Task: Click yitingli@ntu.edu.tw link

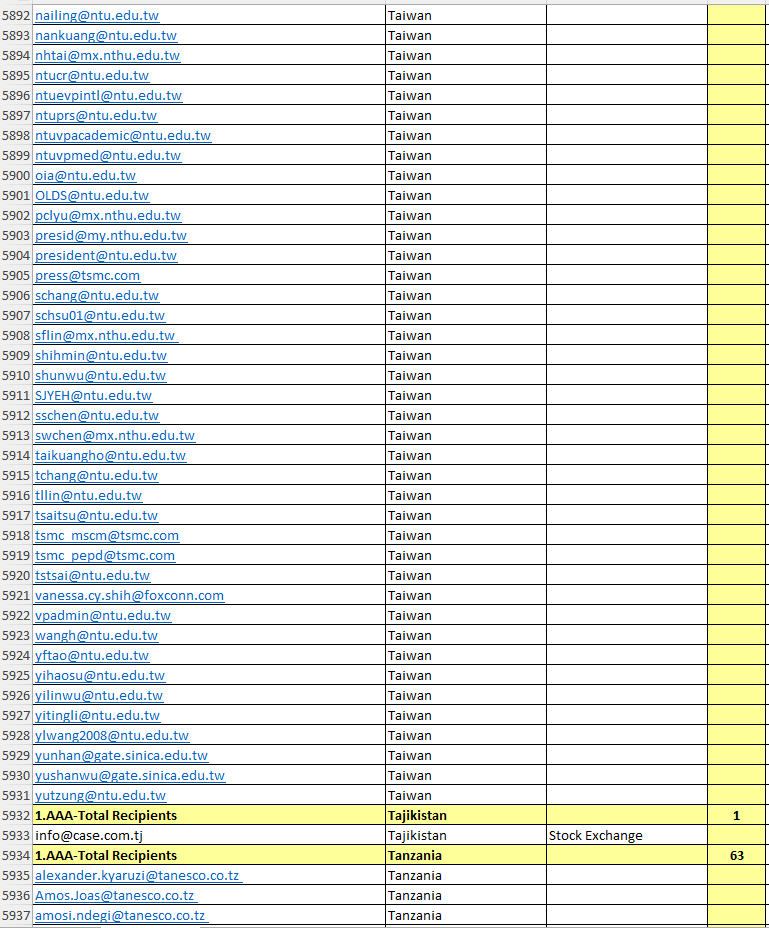Action: [x=98, y=716]
